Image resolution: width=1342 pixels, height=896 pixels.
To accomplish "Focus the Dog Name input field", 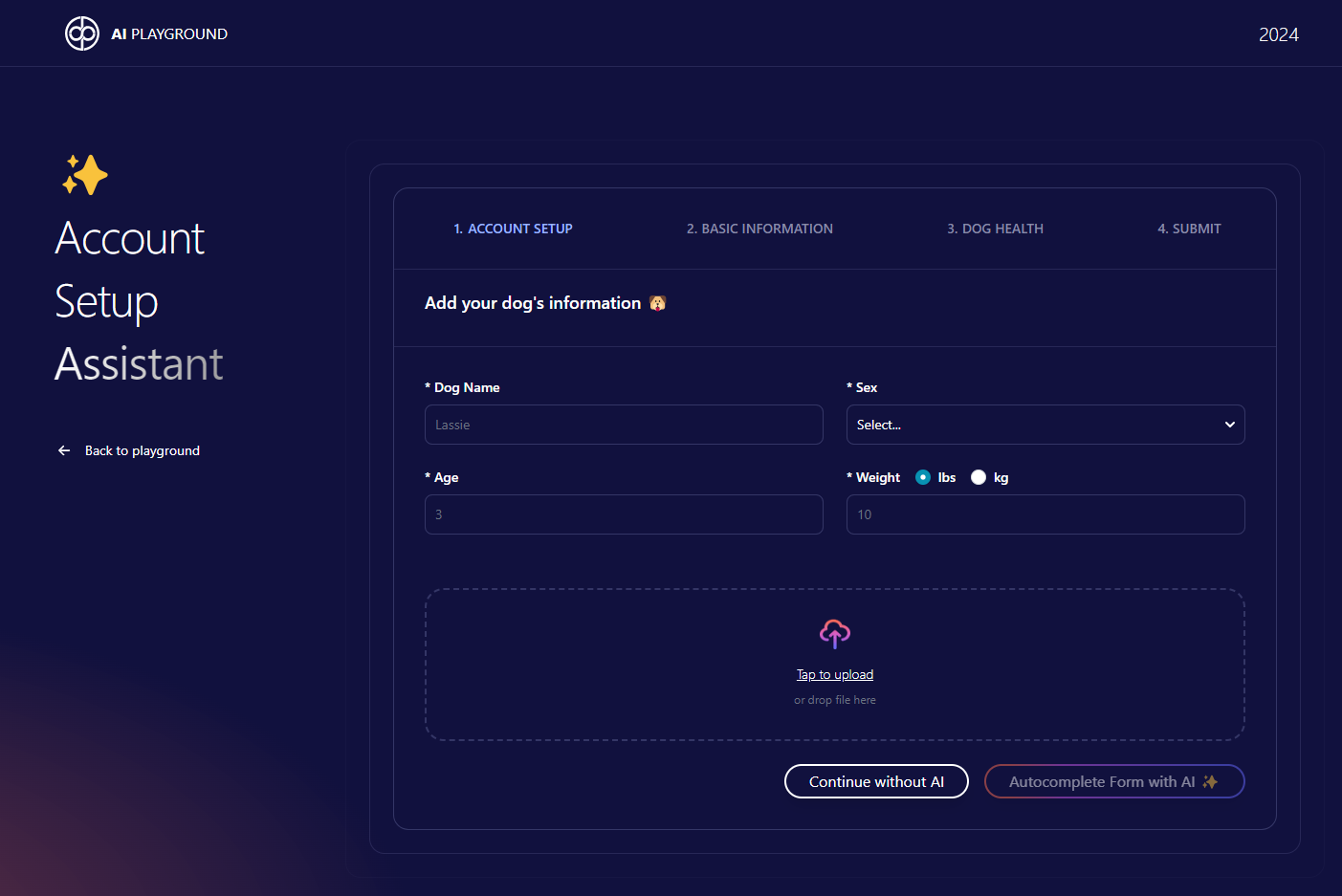I will pyautogui.click(x=624, y=425).
